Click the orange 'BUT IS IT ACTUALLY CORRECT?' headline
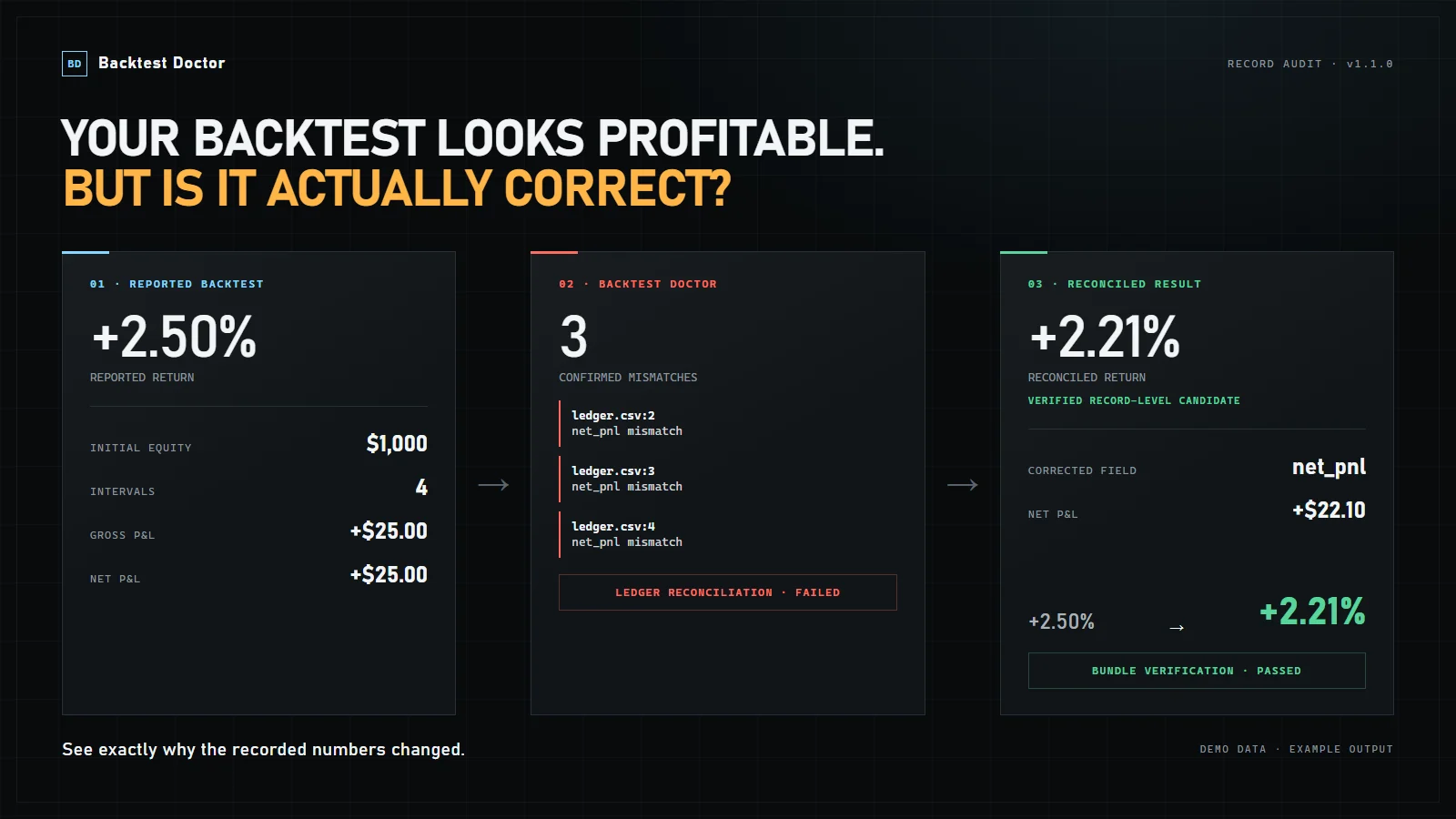Viewport: 1456px width, 819px height. 397,188
